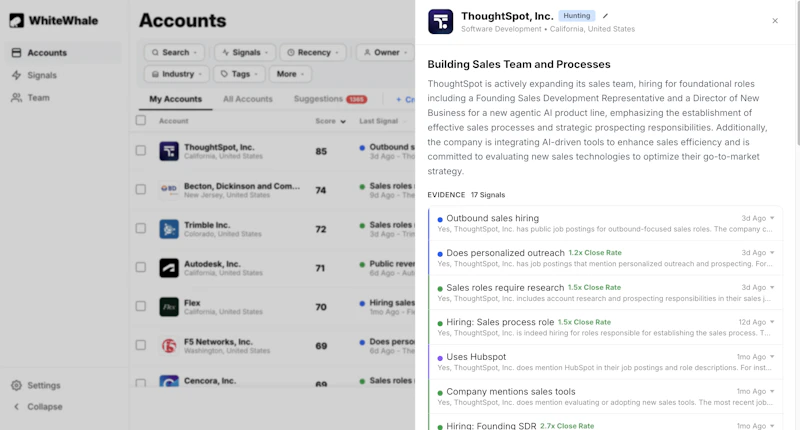The image size is (800, 430).
Task: Open the Sales roles require research signal
Action: coord(606,292)
